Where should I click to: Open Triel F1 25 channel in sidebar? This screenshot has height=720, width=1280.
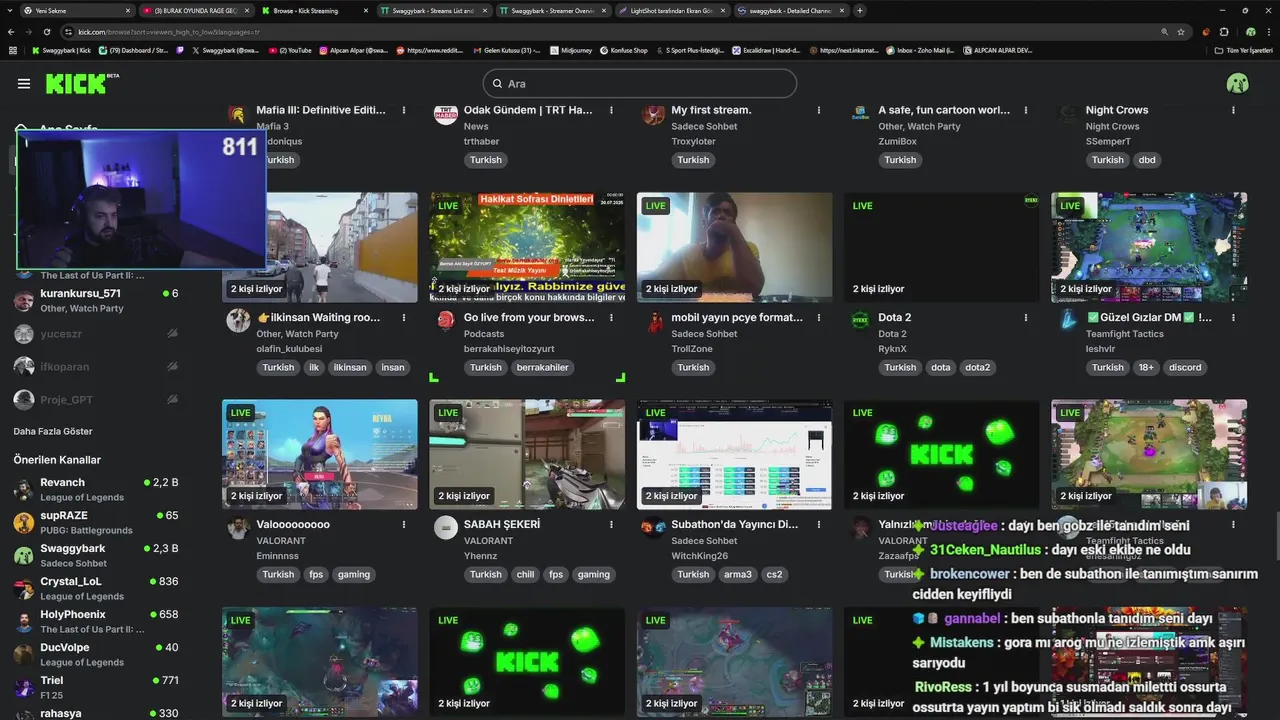tap(96, 687)
